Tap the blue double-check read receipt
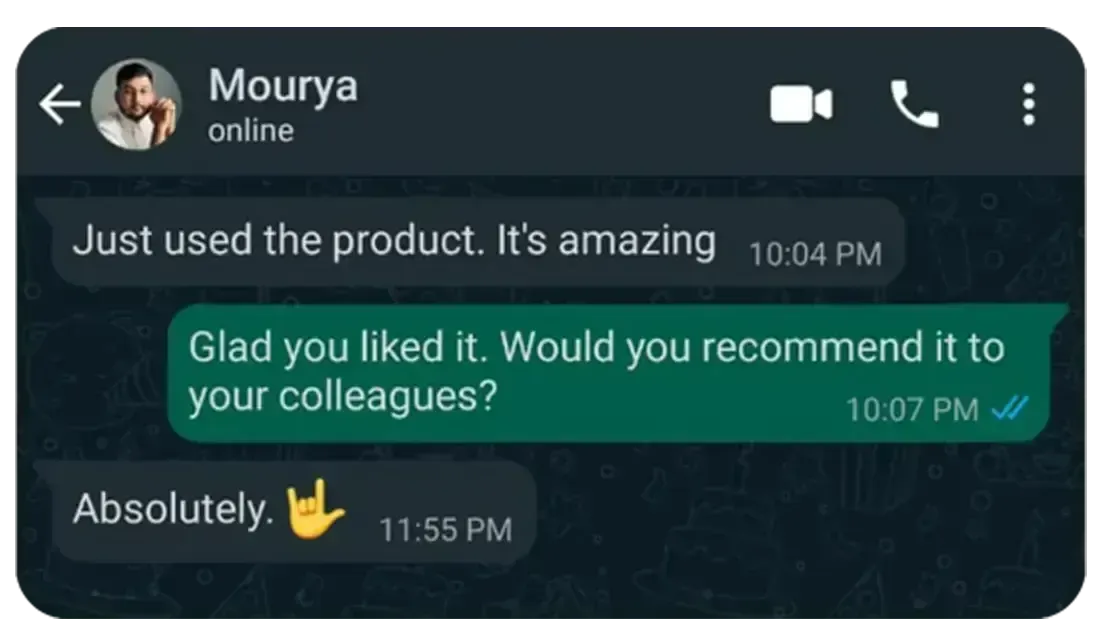 1010,408
